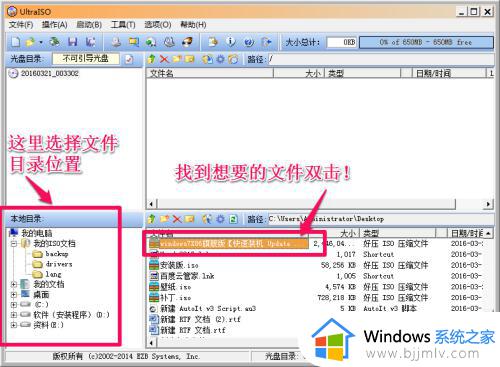Image resolution: width=500 pixels, height=367 pixels.
Task: Click the Save As floppy icon with pencil
Action: [90, 42]
